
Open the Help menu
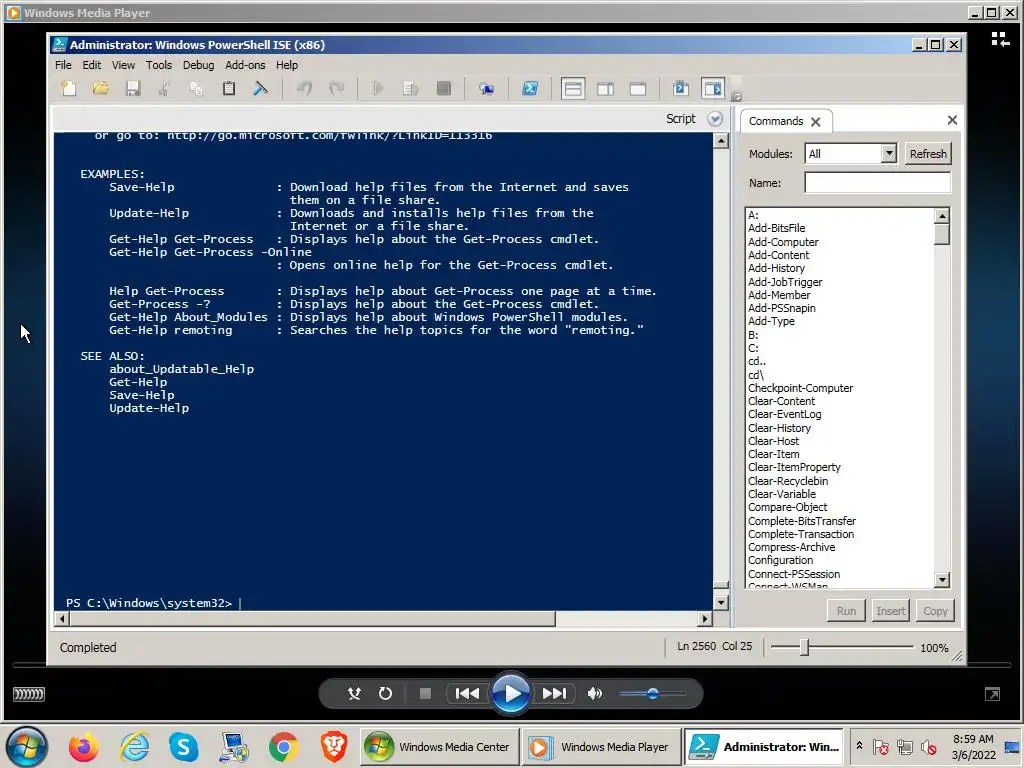coord(287,65)
